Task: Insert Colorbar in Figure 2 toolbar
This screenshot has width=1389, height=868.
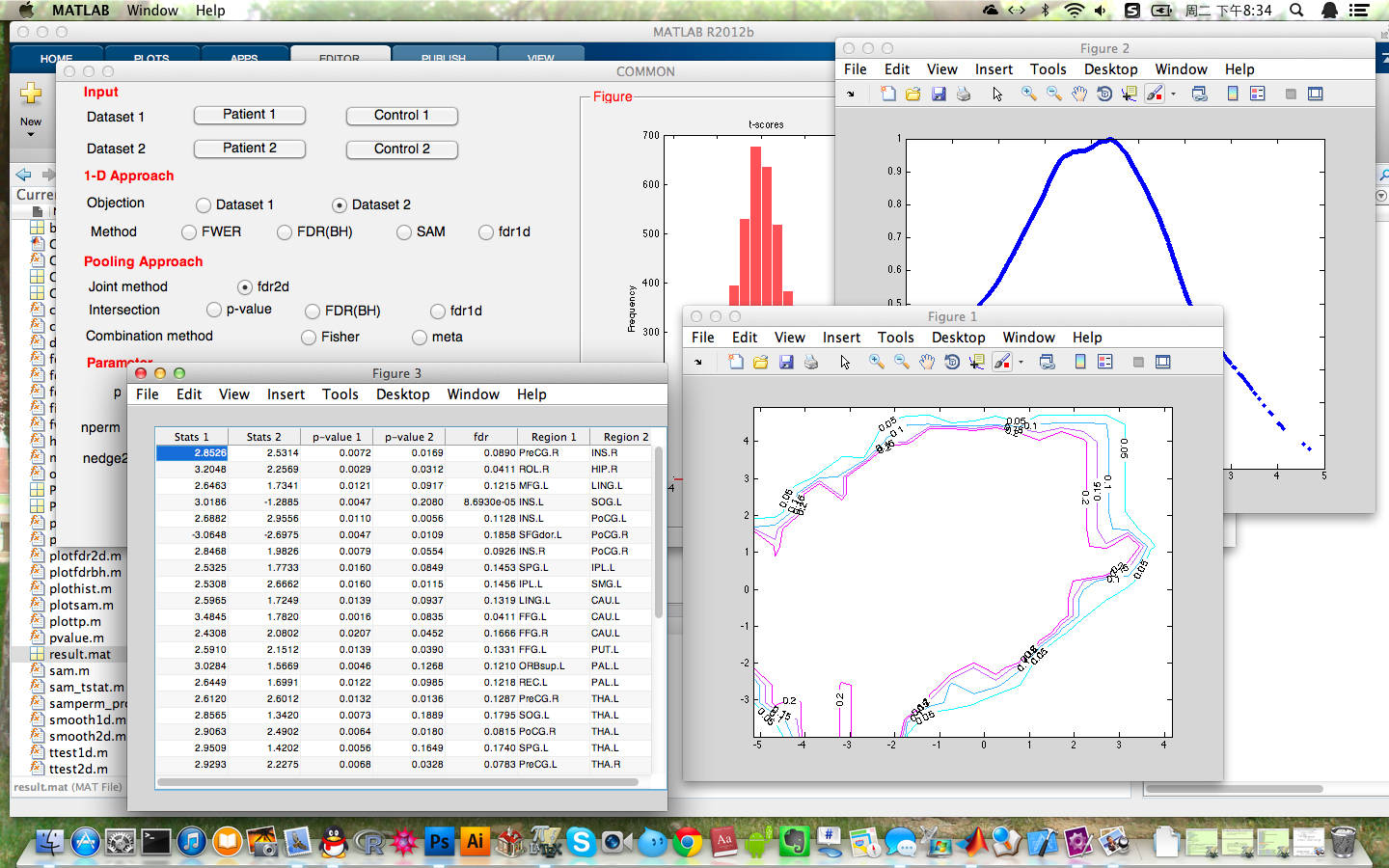Action: coord(1233,94)
